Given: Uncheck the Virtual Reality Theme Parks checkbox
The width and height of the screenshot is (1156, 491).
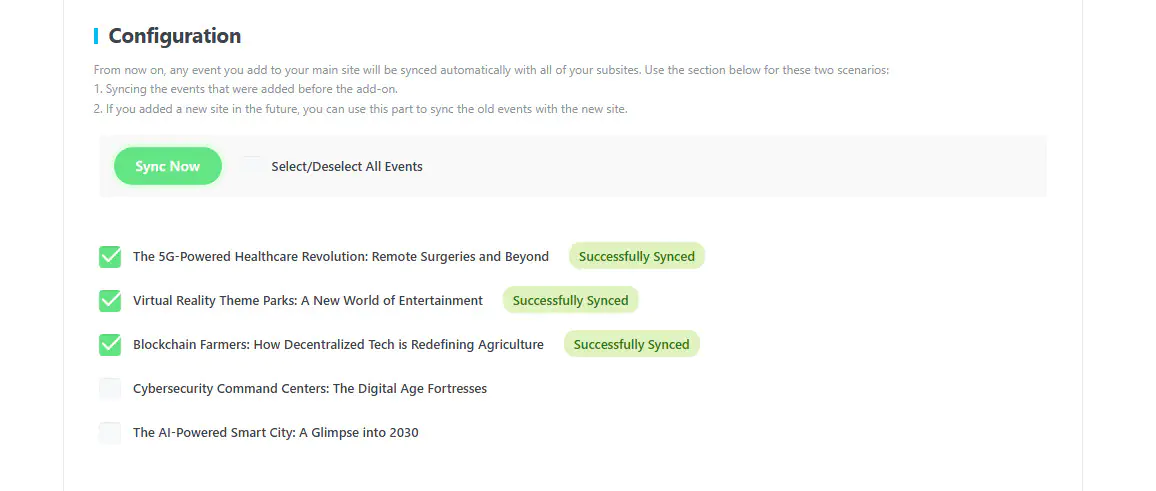Looking at the screenshot, I should tap(110, 301).
